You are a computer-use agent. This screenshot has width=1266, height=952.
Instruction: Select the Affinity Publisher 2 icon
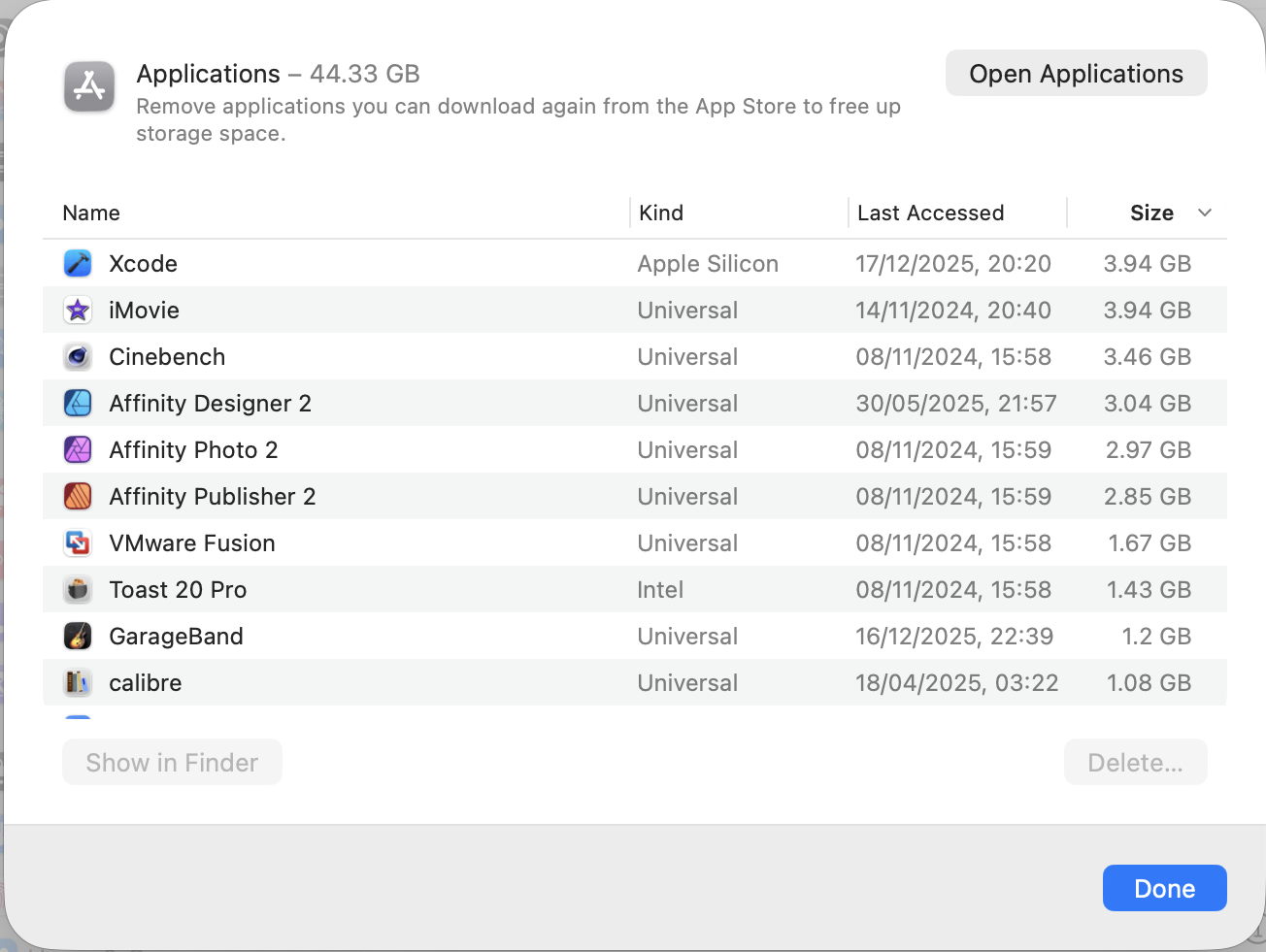(78, 497)
